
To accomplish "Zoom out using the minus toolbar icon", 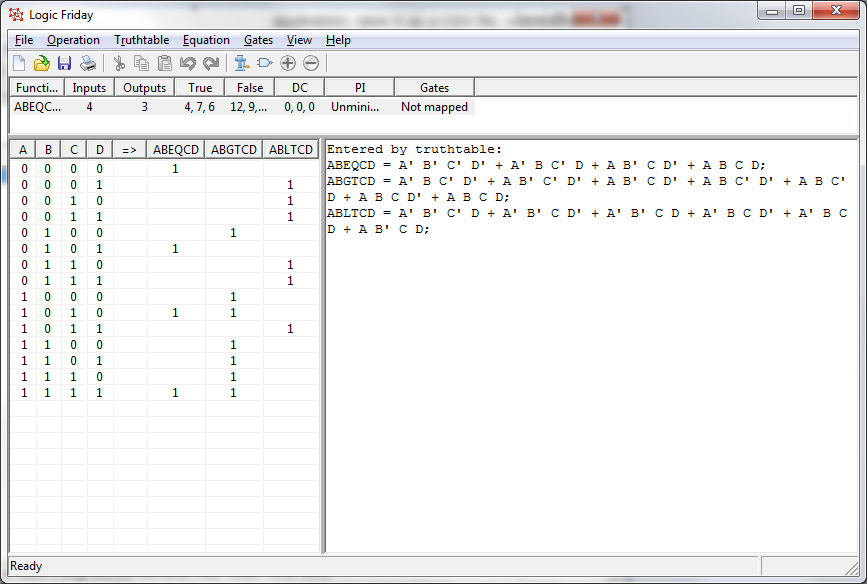I will click(x=310, y=62).
